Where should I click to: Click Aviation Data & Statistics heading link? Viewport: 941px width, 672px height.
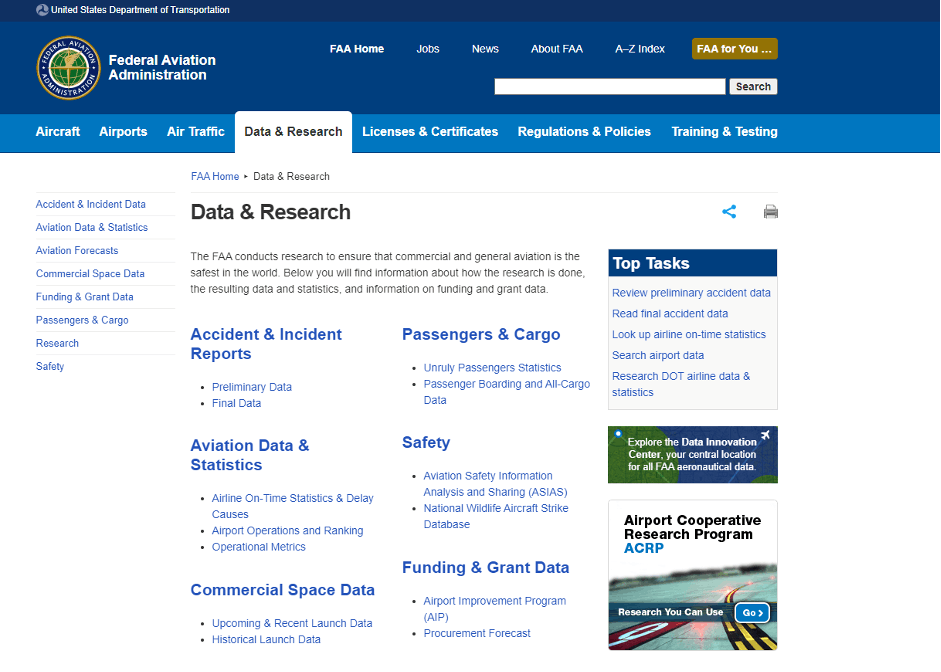pos(250,455)
